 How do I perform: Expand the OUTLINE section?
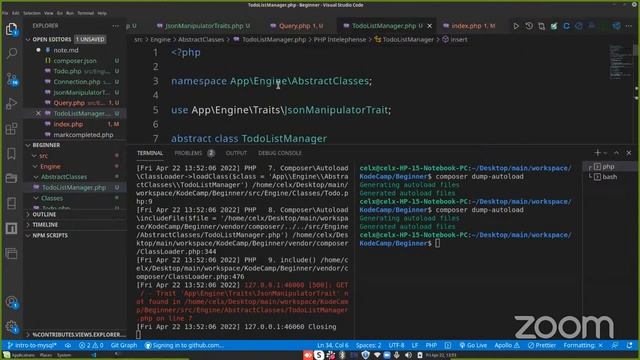click(x=44, y=214)
